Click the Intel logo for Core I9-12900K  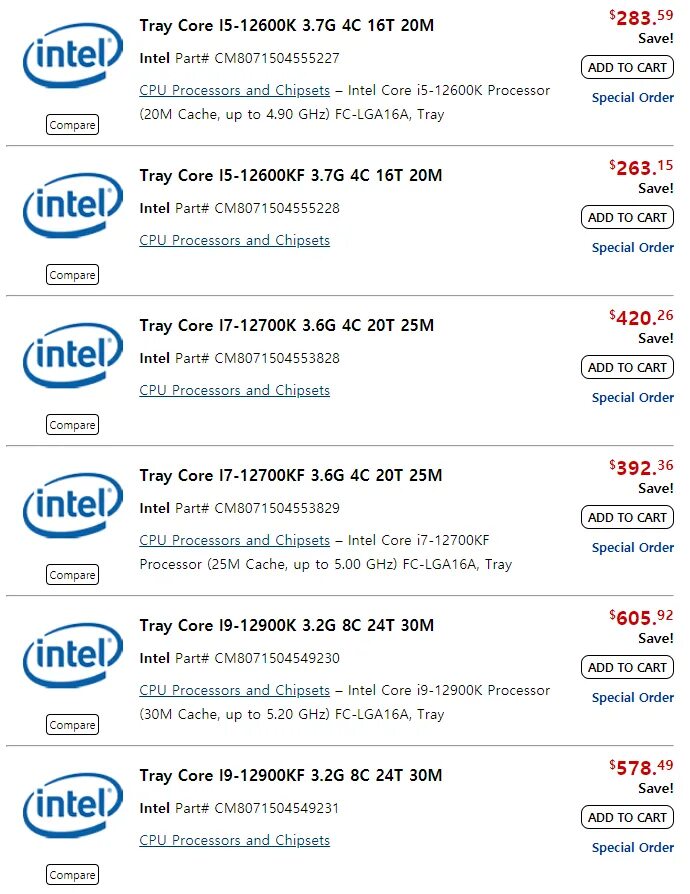click(x=72, y=656)
